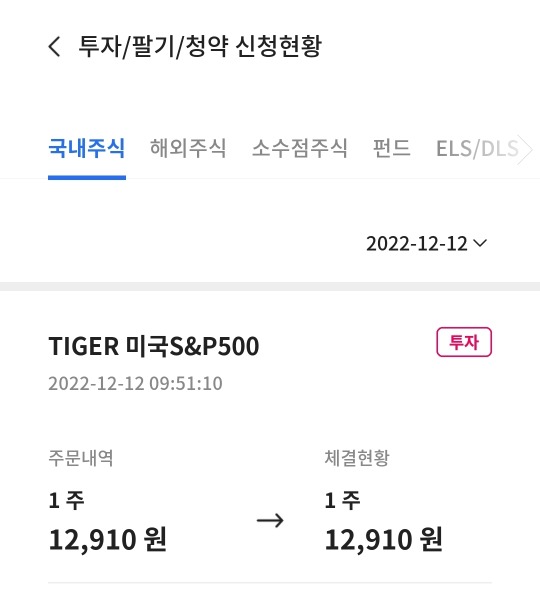Image resolution: width=540 pixels, height=591 pixels.
Task: Click the 체결현황 label
Action: tap(357, 458)
